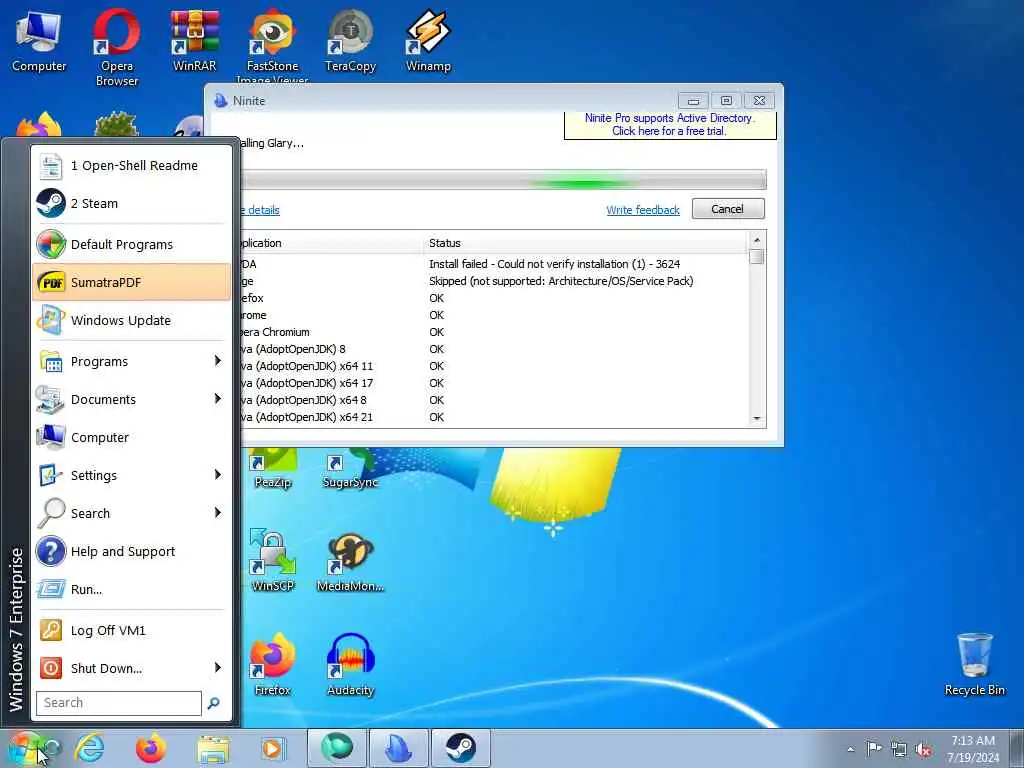Click the taskbar clock showing 7:13 AM
This screenshot has width=1024, height=768.
(973, 749)
